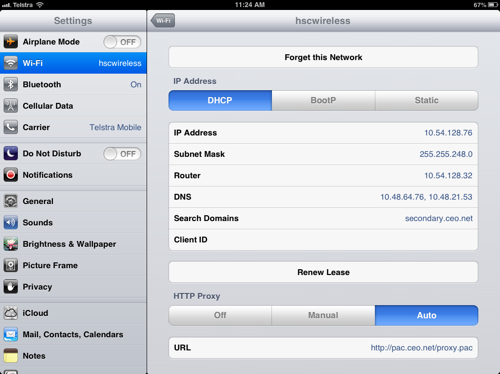Open Cellular Data settings
Image resolution: width=500 pixels, height=374 pixels.
[x=73, y=106]
